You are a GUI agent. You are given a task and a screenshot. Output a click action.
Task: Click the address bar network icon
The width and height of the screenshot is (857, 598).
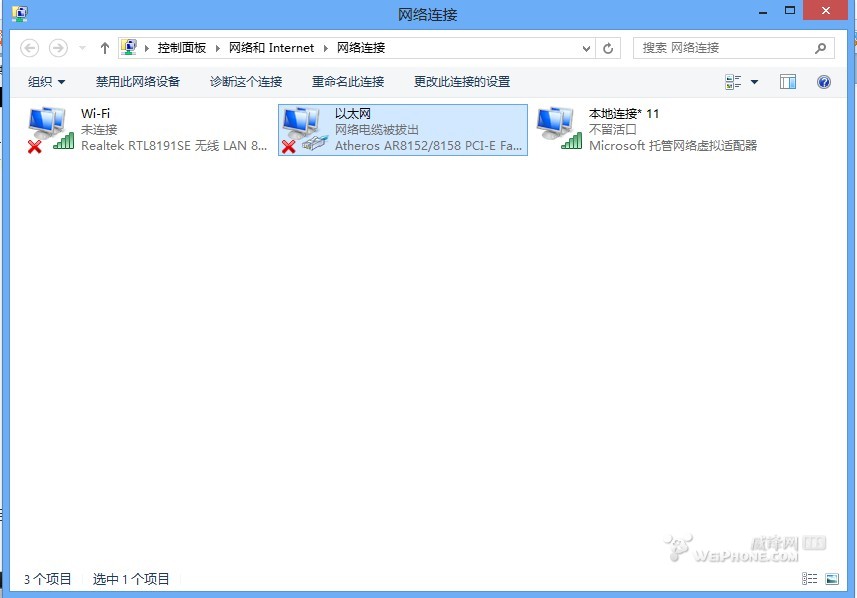click(128, 48)
